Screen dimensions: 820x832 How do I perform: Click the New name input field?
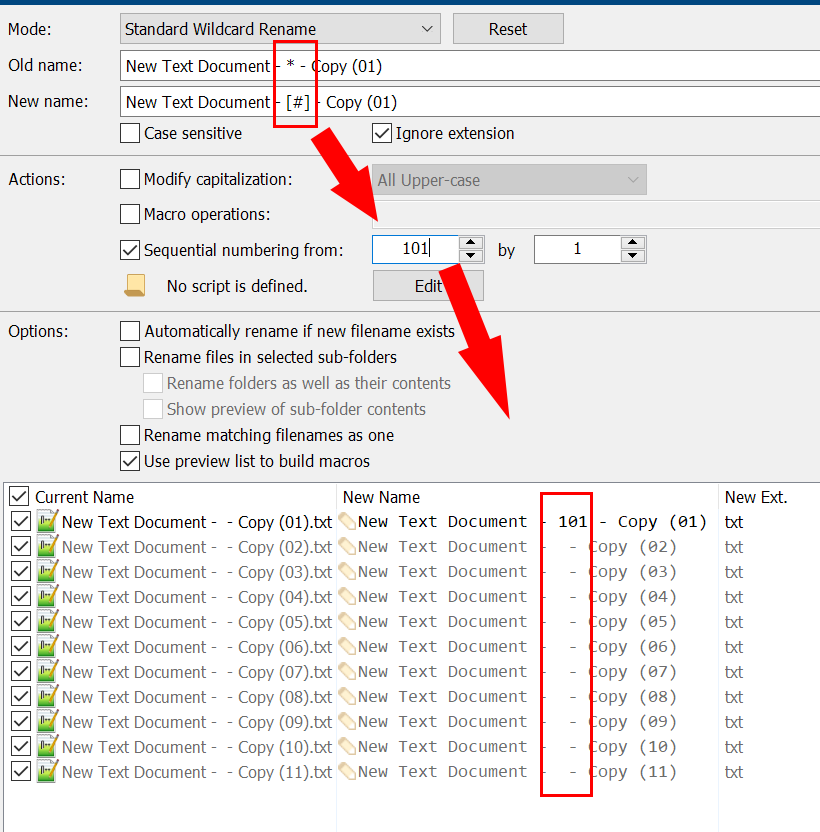[470, 102]
